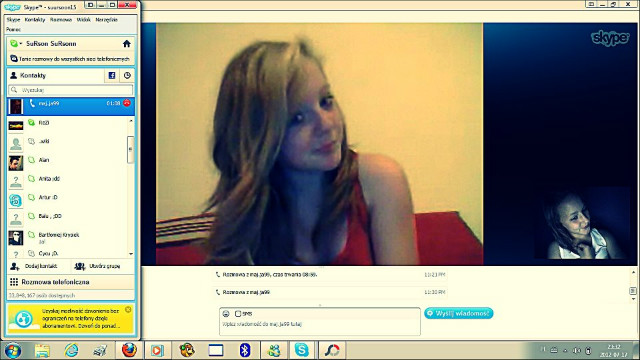This screenshot has height=360, width=640.
Task: Click the Skype home icon
Action: click(x=127, y=44)
